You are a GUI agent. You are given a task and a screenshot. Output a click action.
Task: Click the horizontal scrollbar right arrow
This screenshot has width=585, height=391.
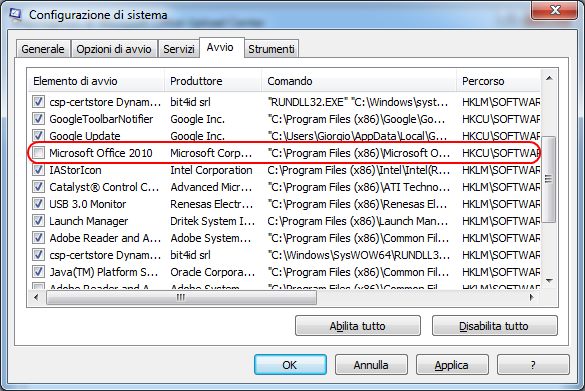(x=532, y=297)
